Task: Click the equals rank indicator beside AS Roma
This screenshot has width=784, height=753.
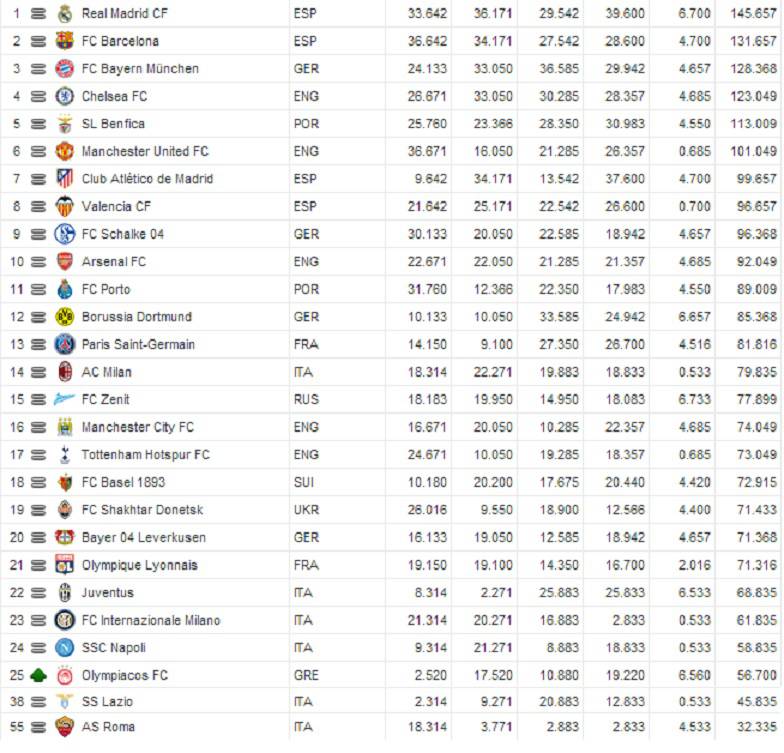Action: pyautogui.click(x=38, y=727)
